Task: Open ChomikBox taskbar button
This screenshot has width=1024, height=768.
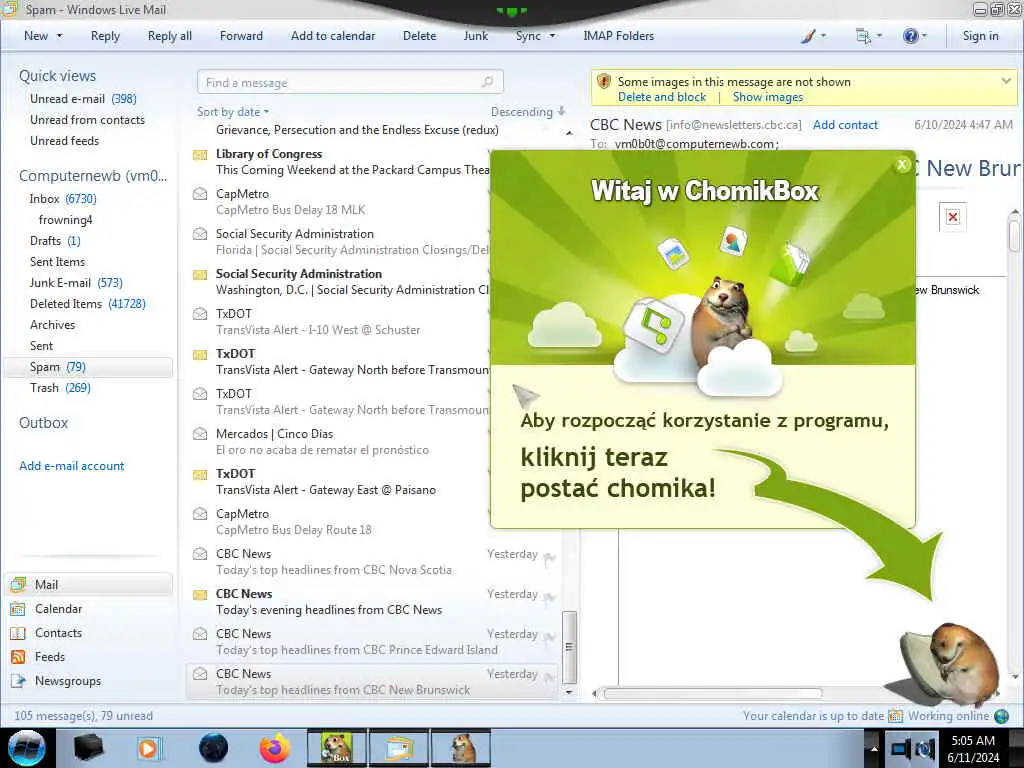Action: [x=337, y=748]
